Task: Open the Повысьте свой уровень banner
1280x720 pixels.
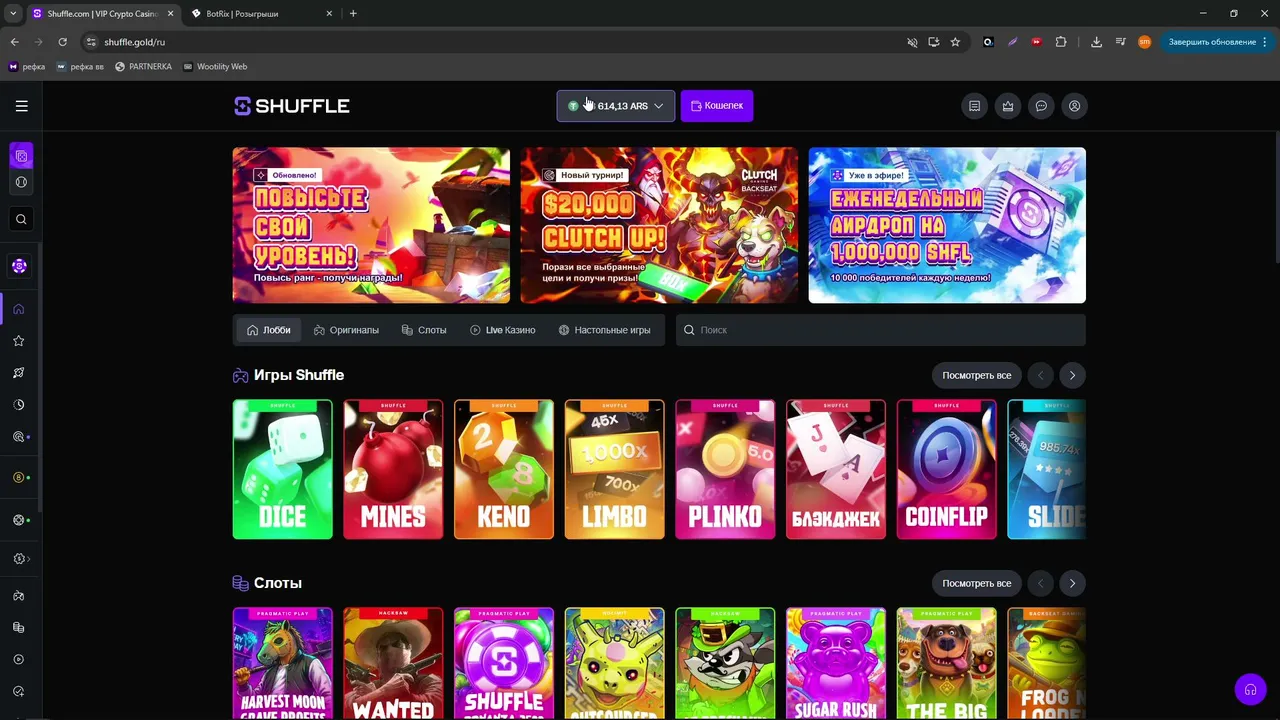Action: (371, 225)
